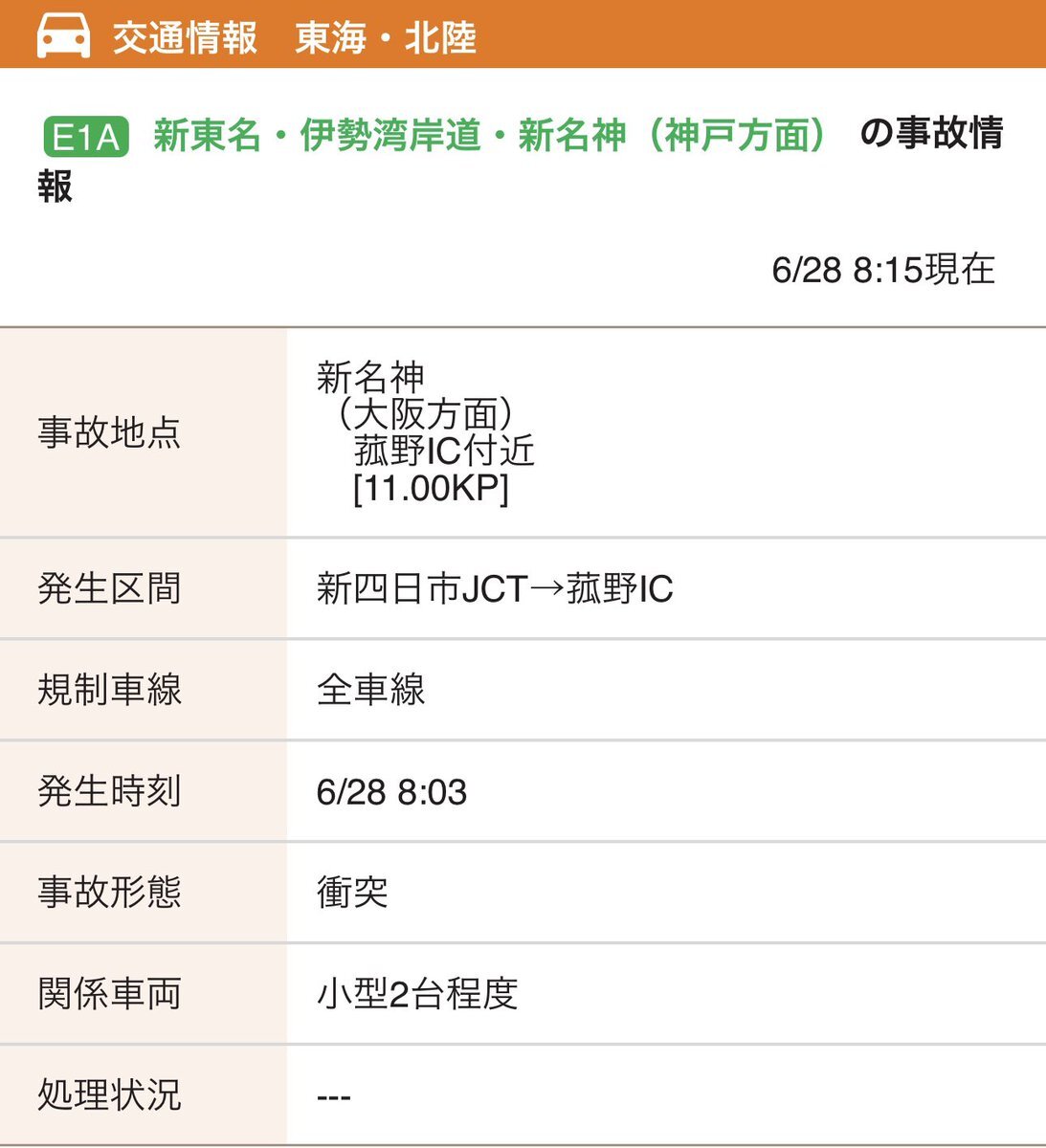This screenshot has height=1148, width=1046.
Task: Click 新四日市JCT→孤野IC section value
Action: [495, 588]
